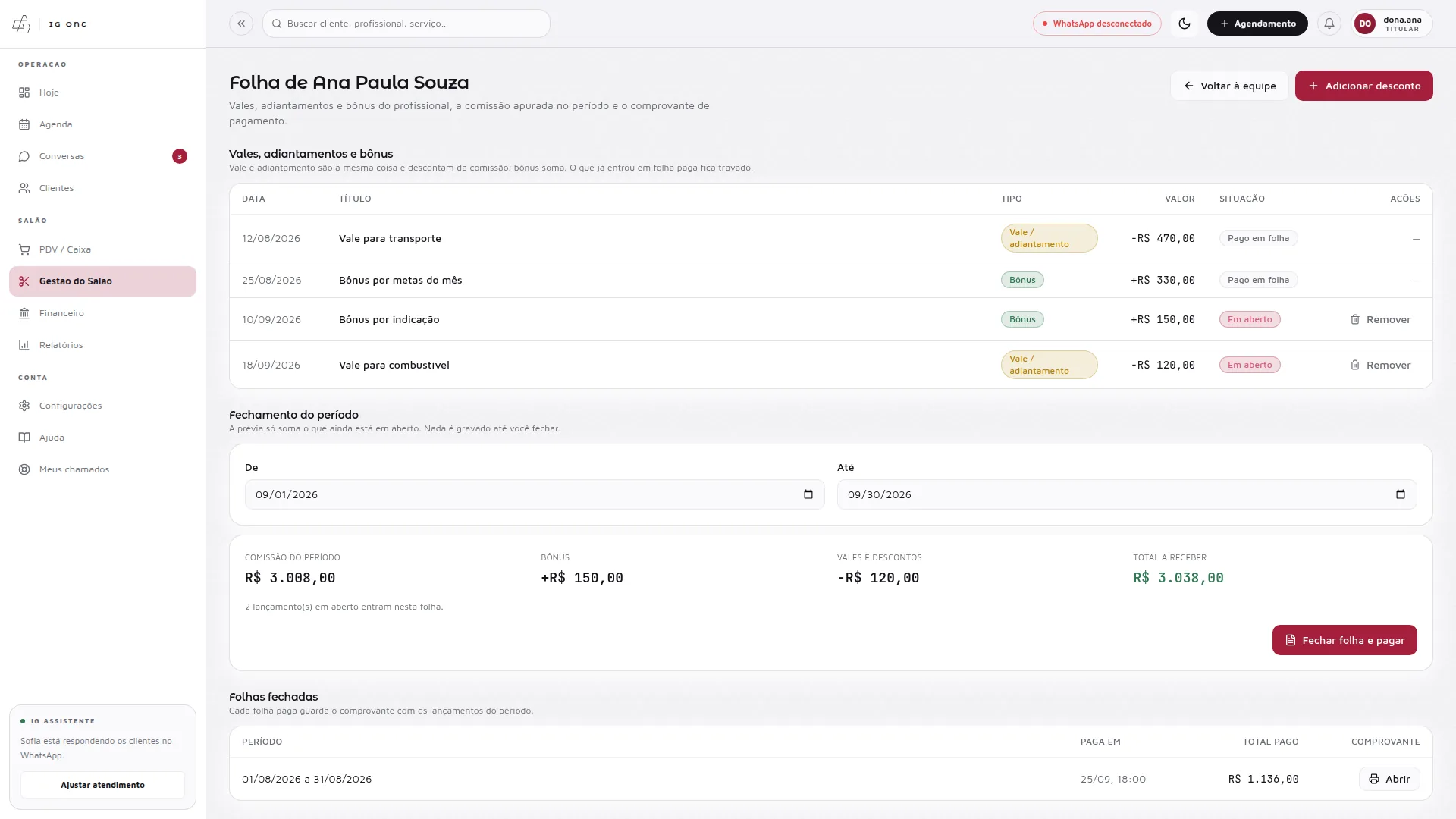Open Clientes in the sidebar

102,188
